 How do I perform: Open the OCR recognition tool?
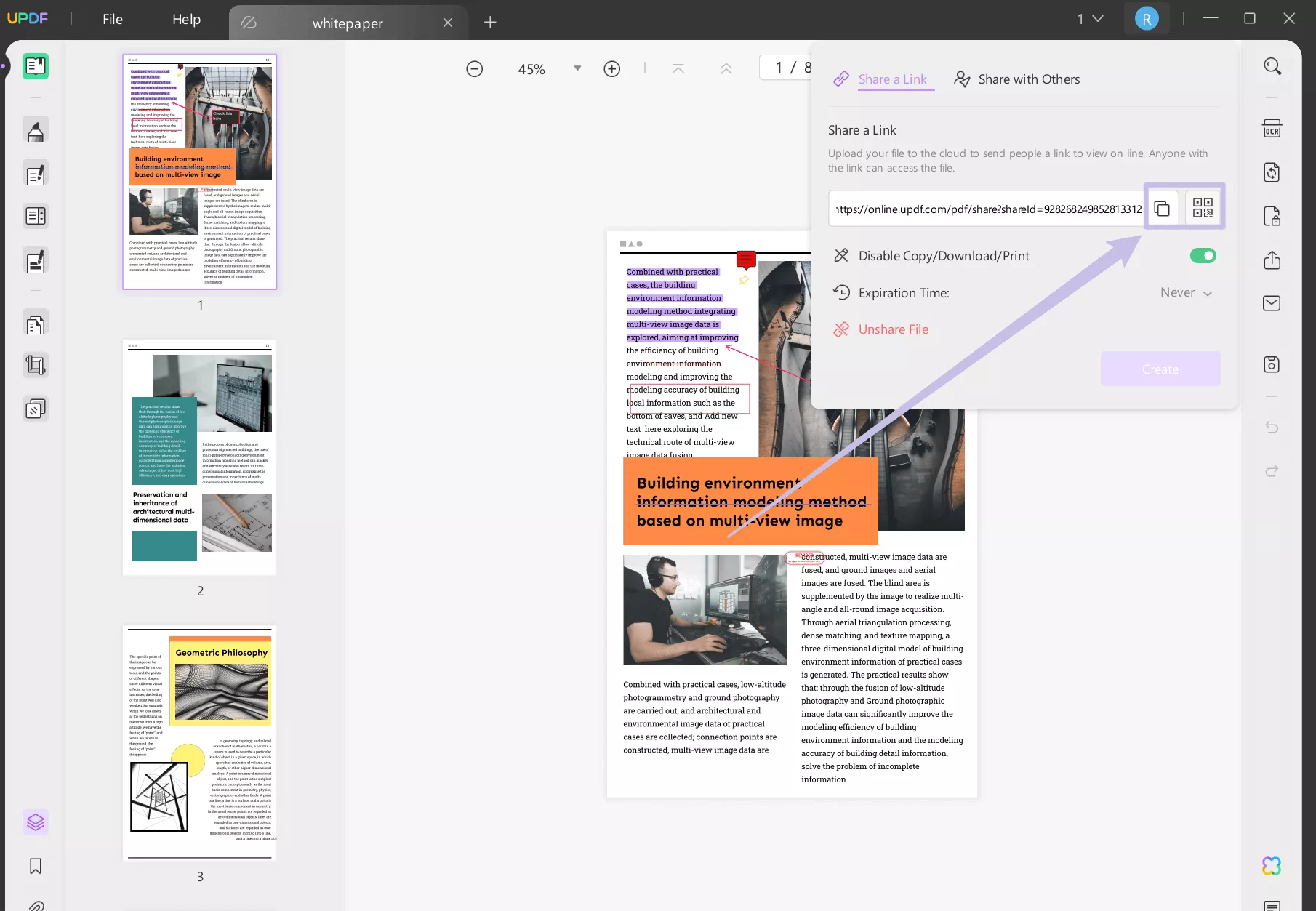pyautogui.click(x=1271, y=129)
